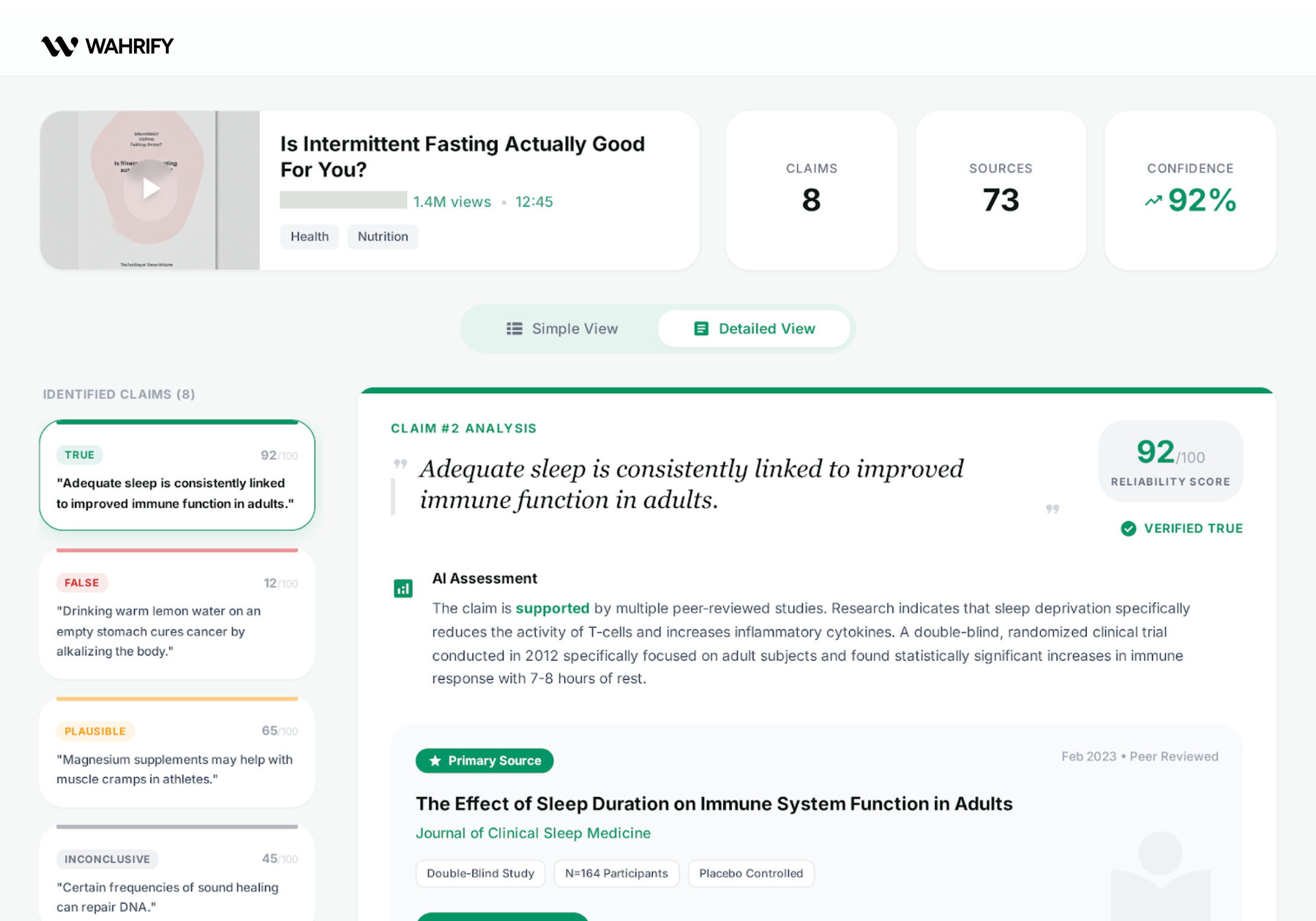Click the Double-Blind Study chip
This screenshot has height=921, width=1316.
click(x=480, y=873)
